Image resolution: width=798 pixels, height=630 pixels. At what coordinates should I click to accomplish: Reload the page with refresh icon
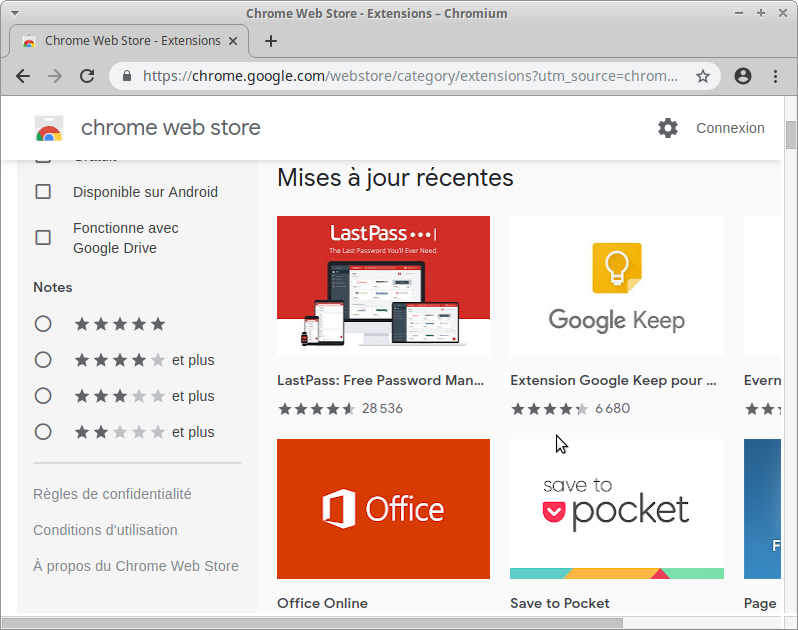click(x=87, y=76)
